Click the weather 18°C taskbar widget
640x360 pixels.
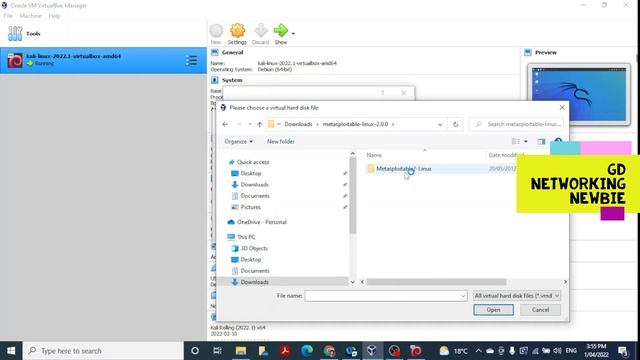453,351
